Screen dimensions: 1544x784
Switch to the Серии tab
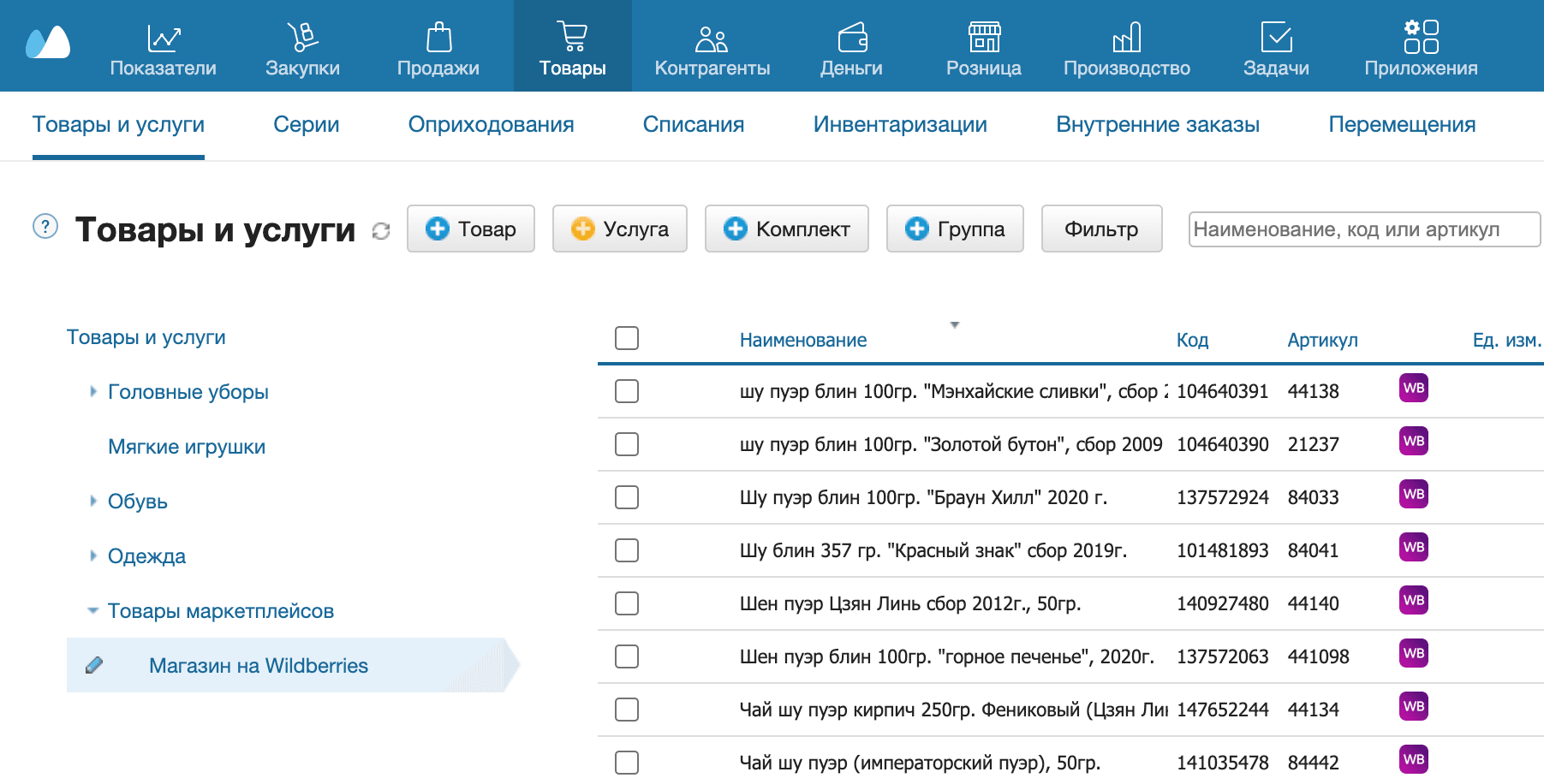coord(305,125)
